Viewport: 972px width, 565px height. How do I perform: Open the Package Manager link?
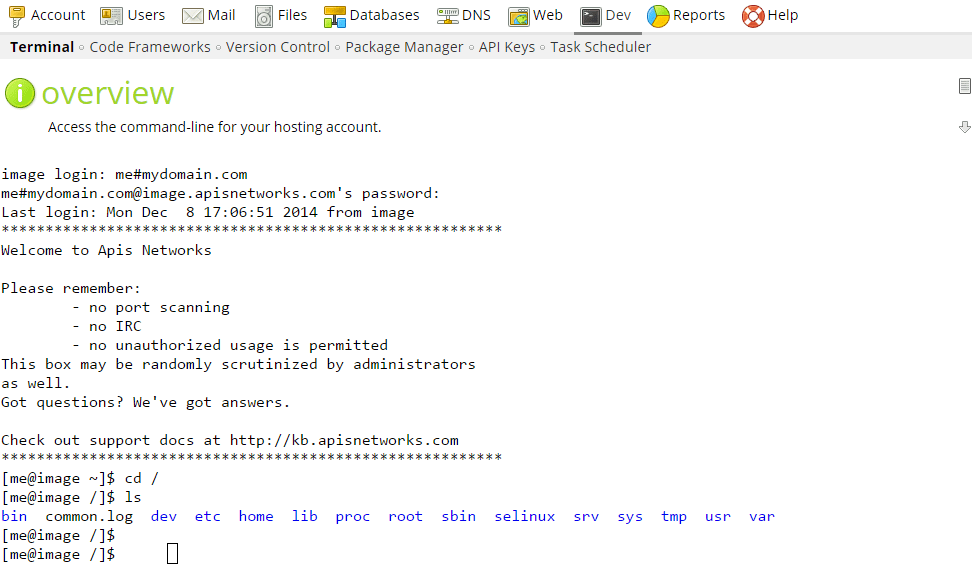click(x=404, y=47)
